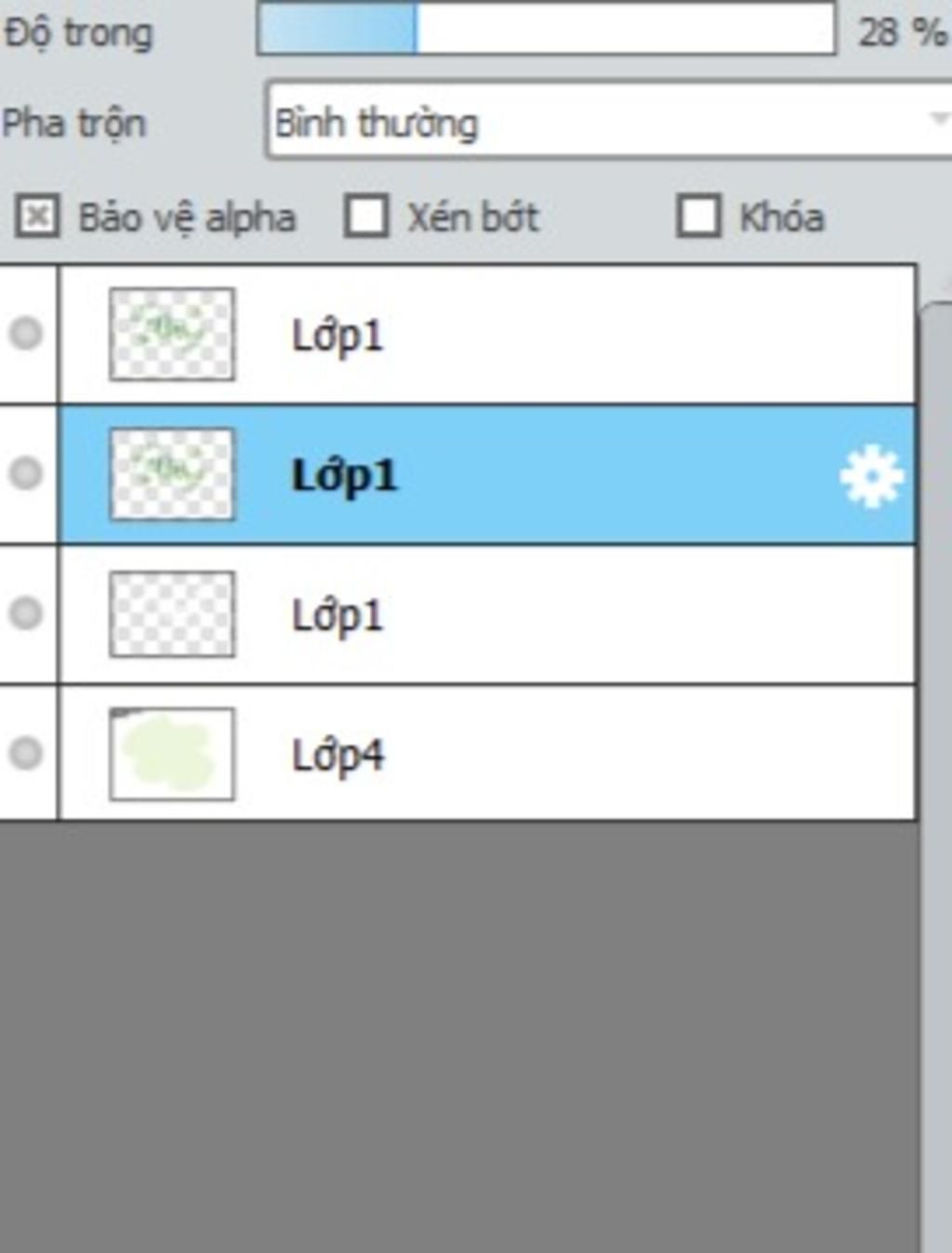Click thumbnail of the topmost Lớp1 layer
Screen dimensions: 952x1253
172,335
